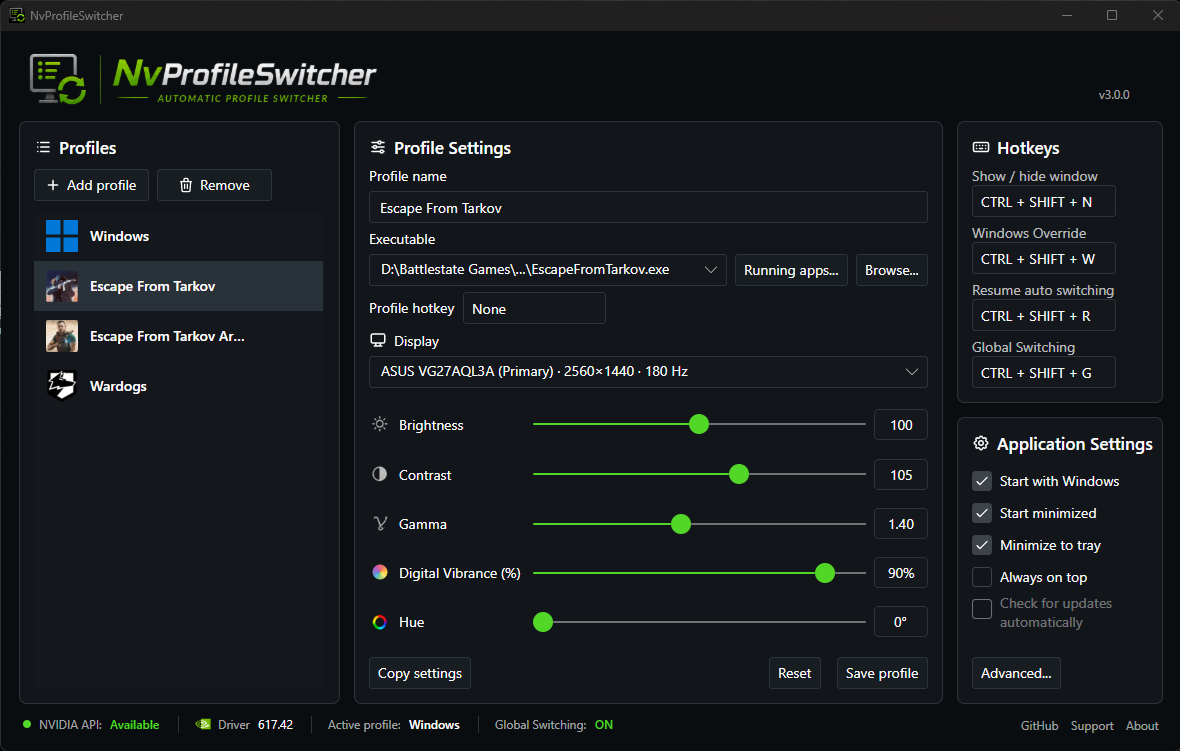Change Show / hide window hotkey field
1180x751 pixels.
point(1044,202)
